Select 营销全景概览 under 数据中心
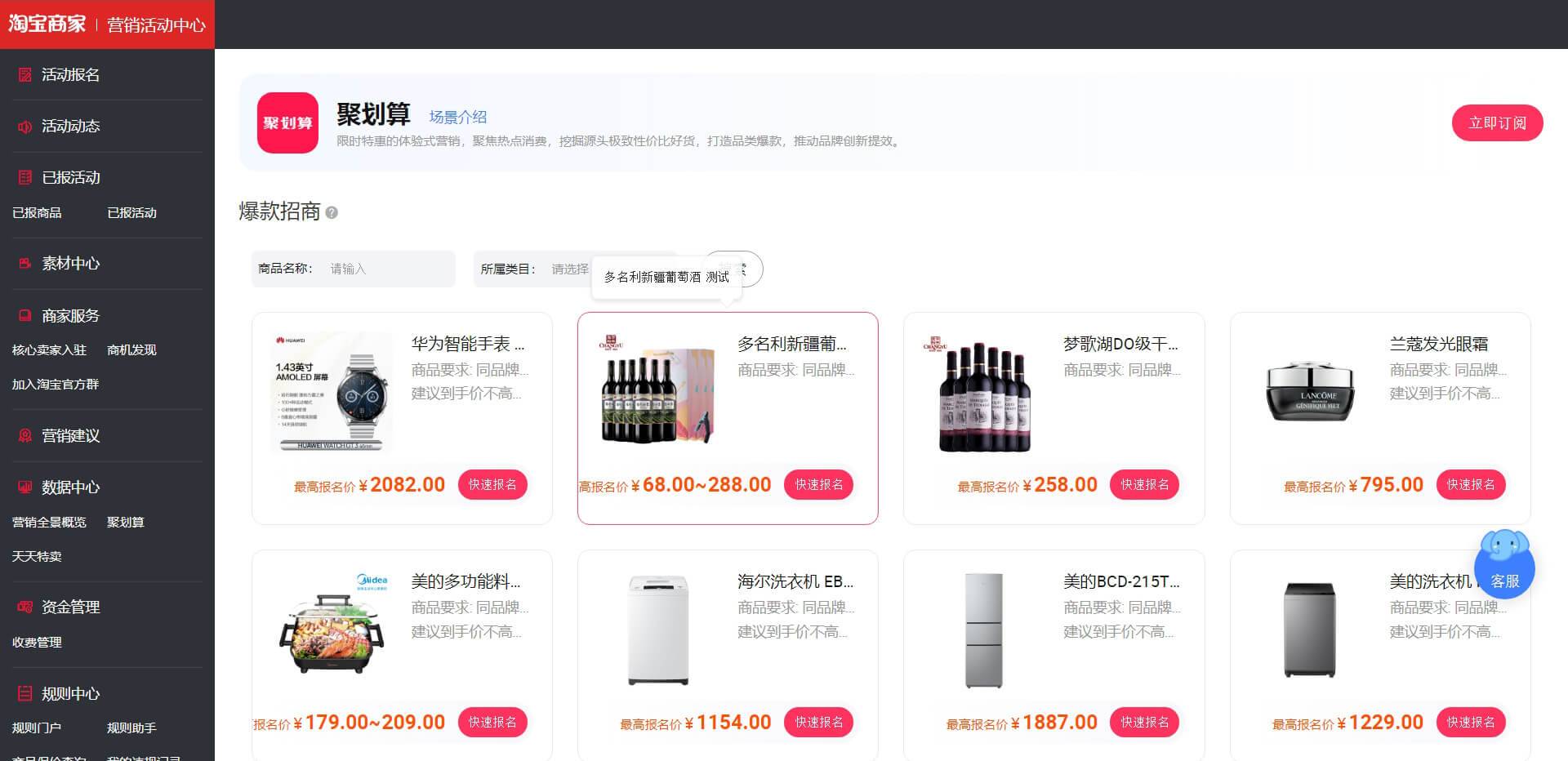This screenshot has height=761, width=1568. click(49, 523)
